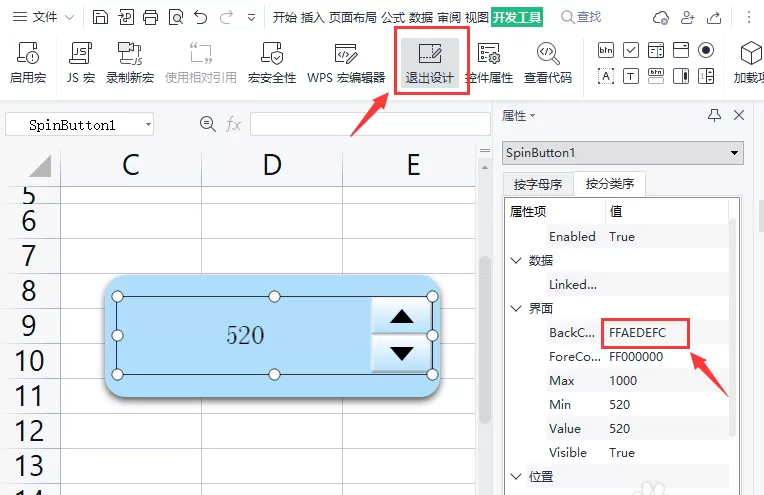Select the 开发工具 tab
The image size is (764, 495).
point(517,18)
